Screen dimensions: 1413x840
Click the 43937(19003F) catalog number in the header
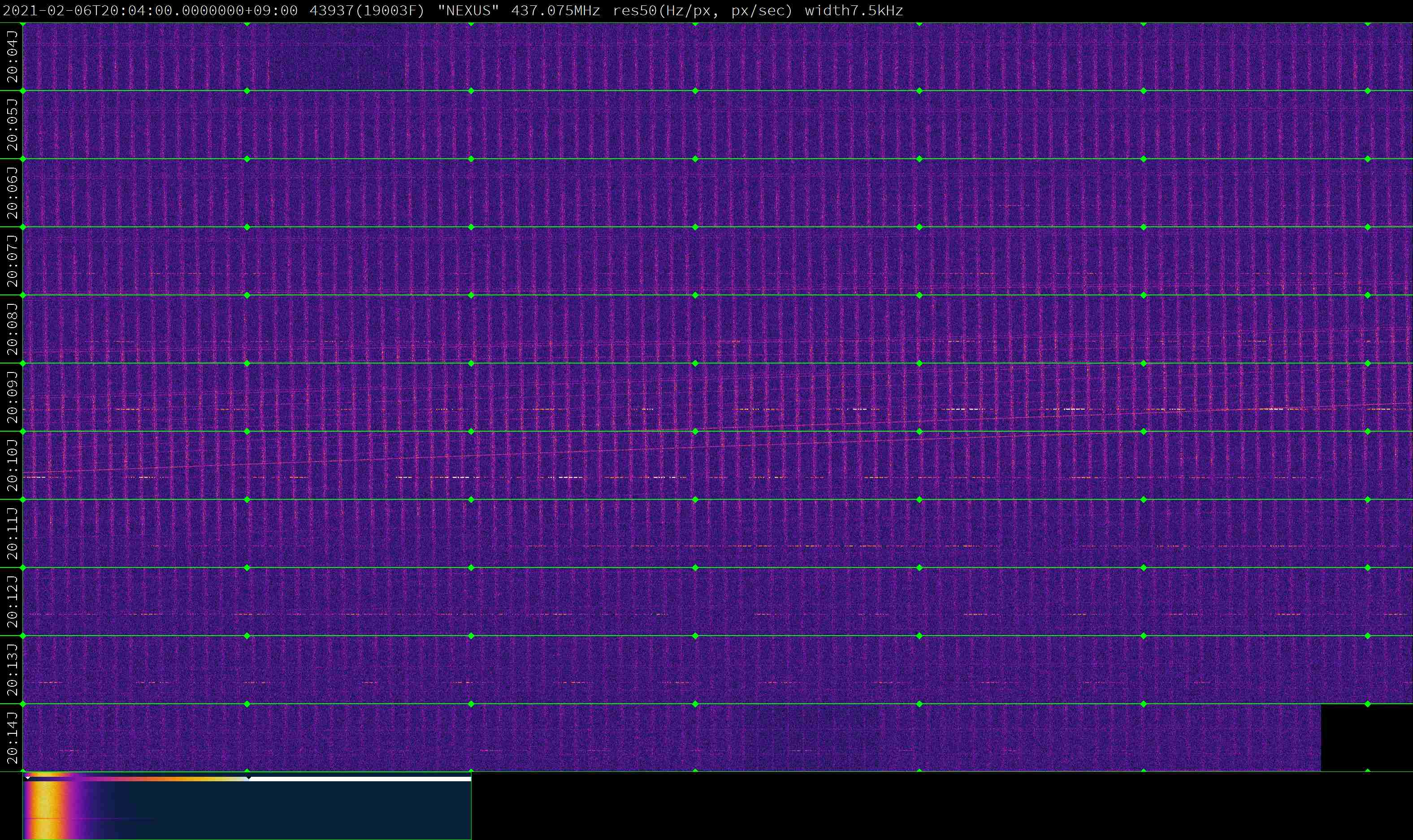(367, 11)
